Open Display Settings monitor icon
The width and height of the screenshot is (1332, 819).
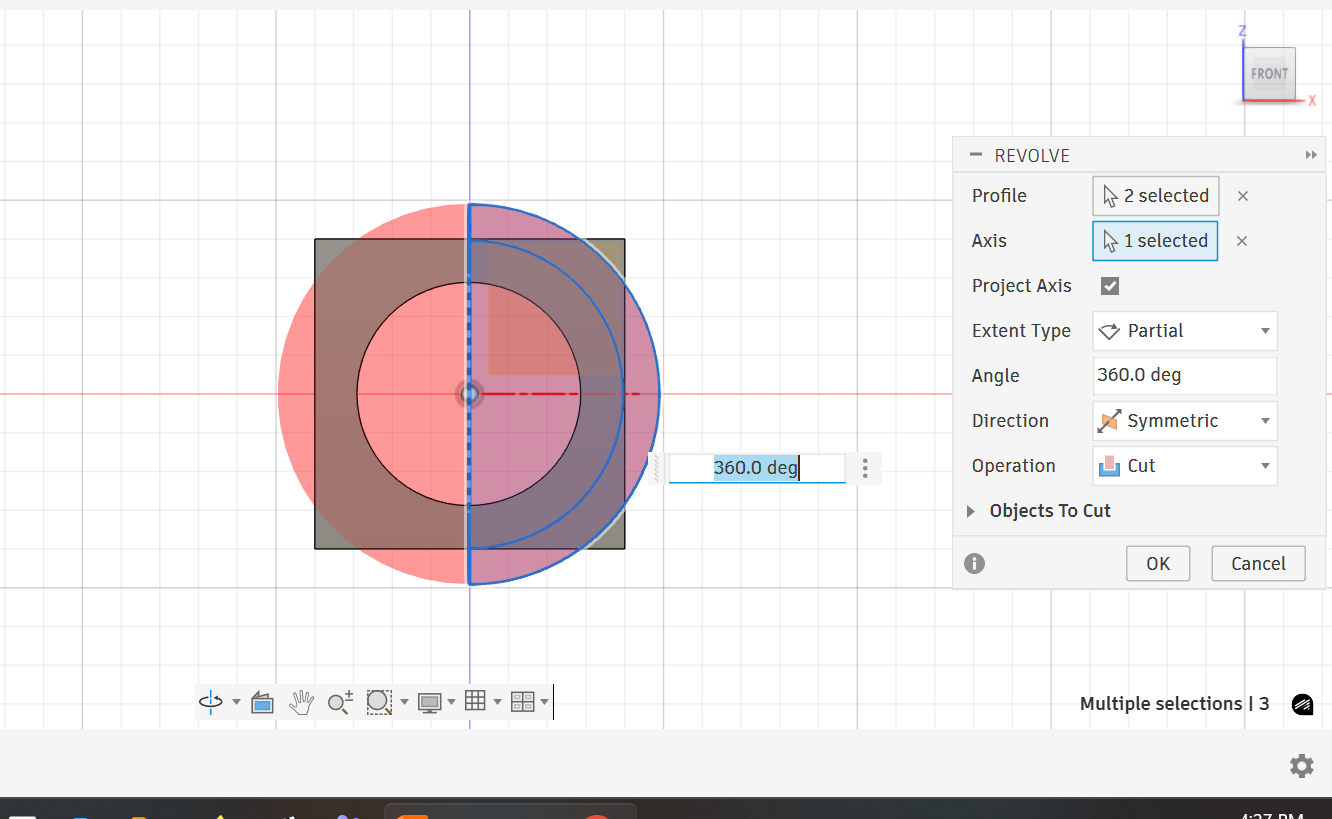pyautogui.click(x=430, y=702)
